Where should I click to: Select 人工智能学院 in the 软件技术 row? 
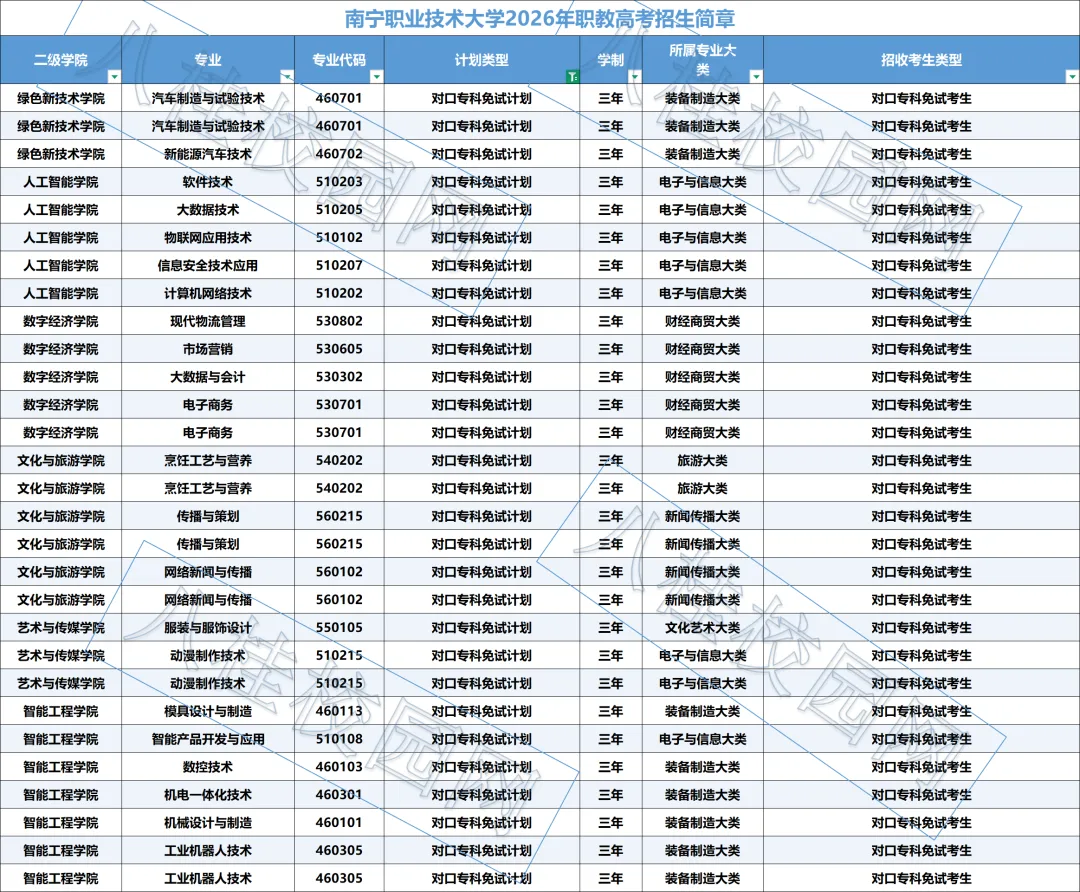tap(61, 182)
